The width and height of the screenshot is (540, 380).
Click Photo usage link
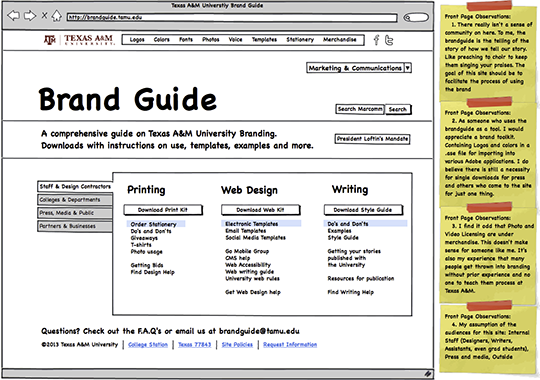click(146, 251)
